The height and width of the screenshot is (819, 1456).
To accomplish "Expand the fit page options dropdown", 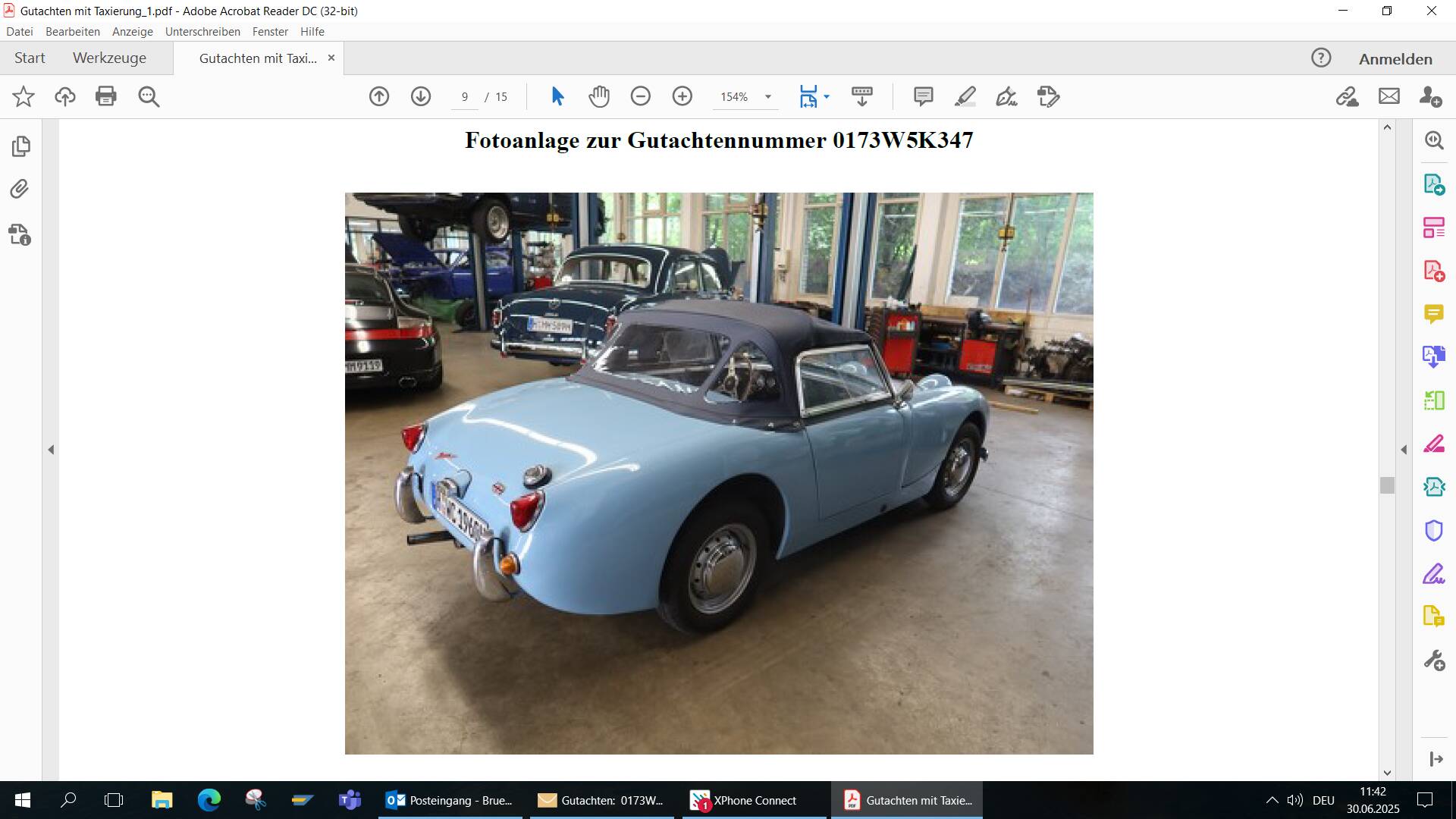I will pyautogui.click(x=827, y=96).
